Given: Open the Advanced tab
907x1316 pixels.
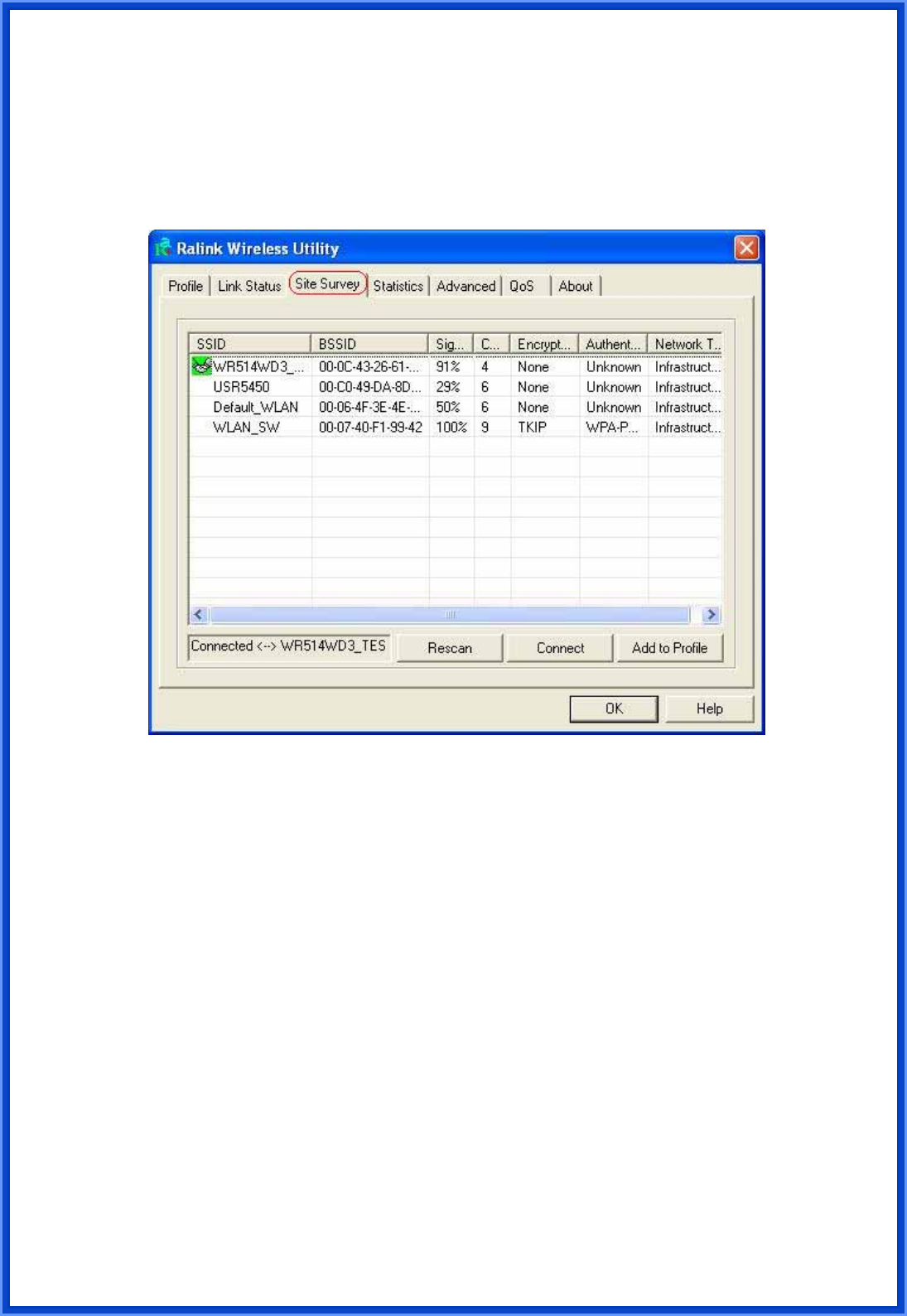Looking at the screenshot, I should click(x=466, y=286).
